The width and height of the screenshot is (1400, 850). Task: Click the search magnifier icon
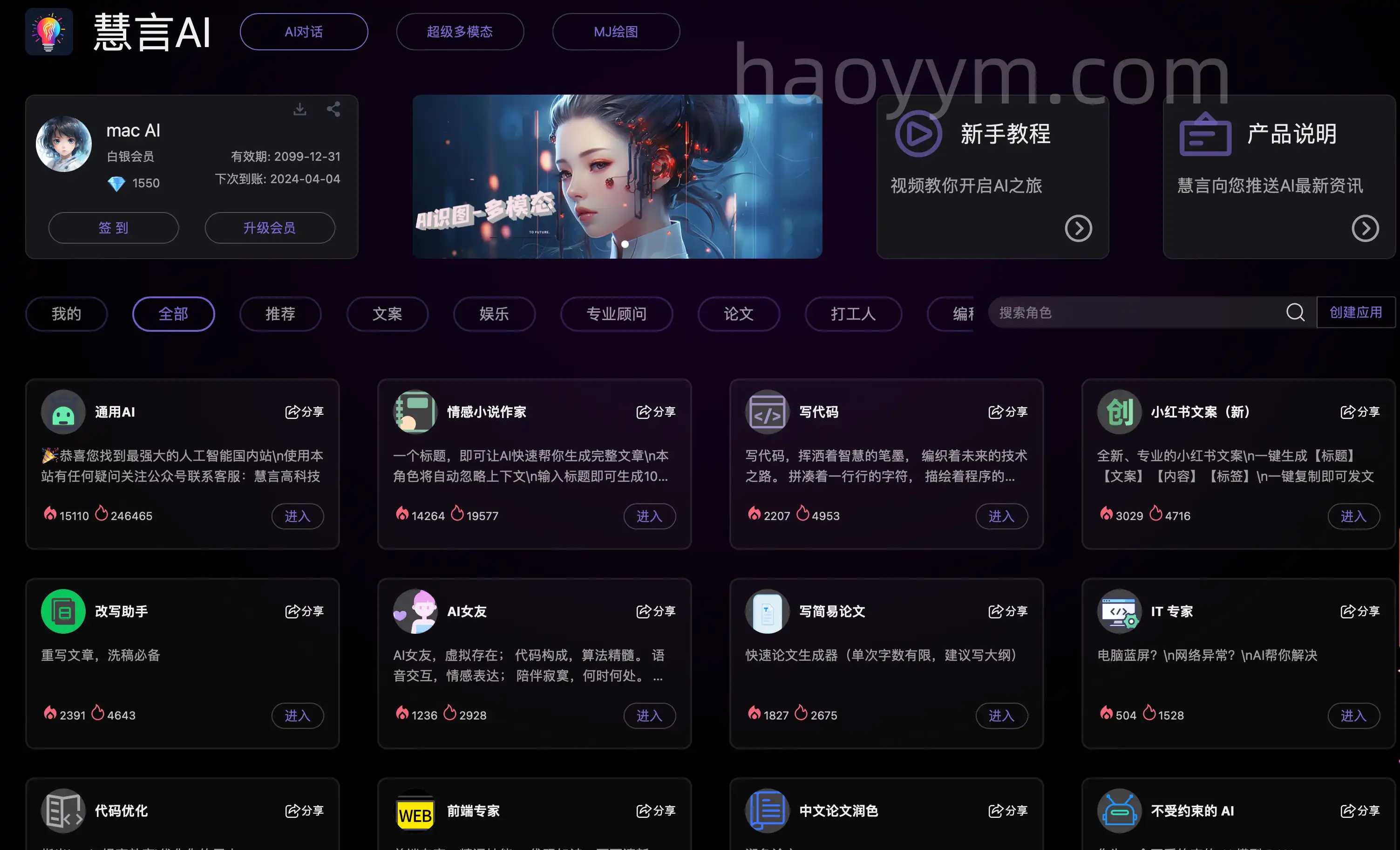(1296, 312)
